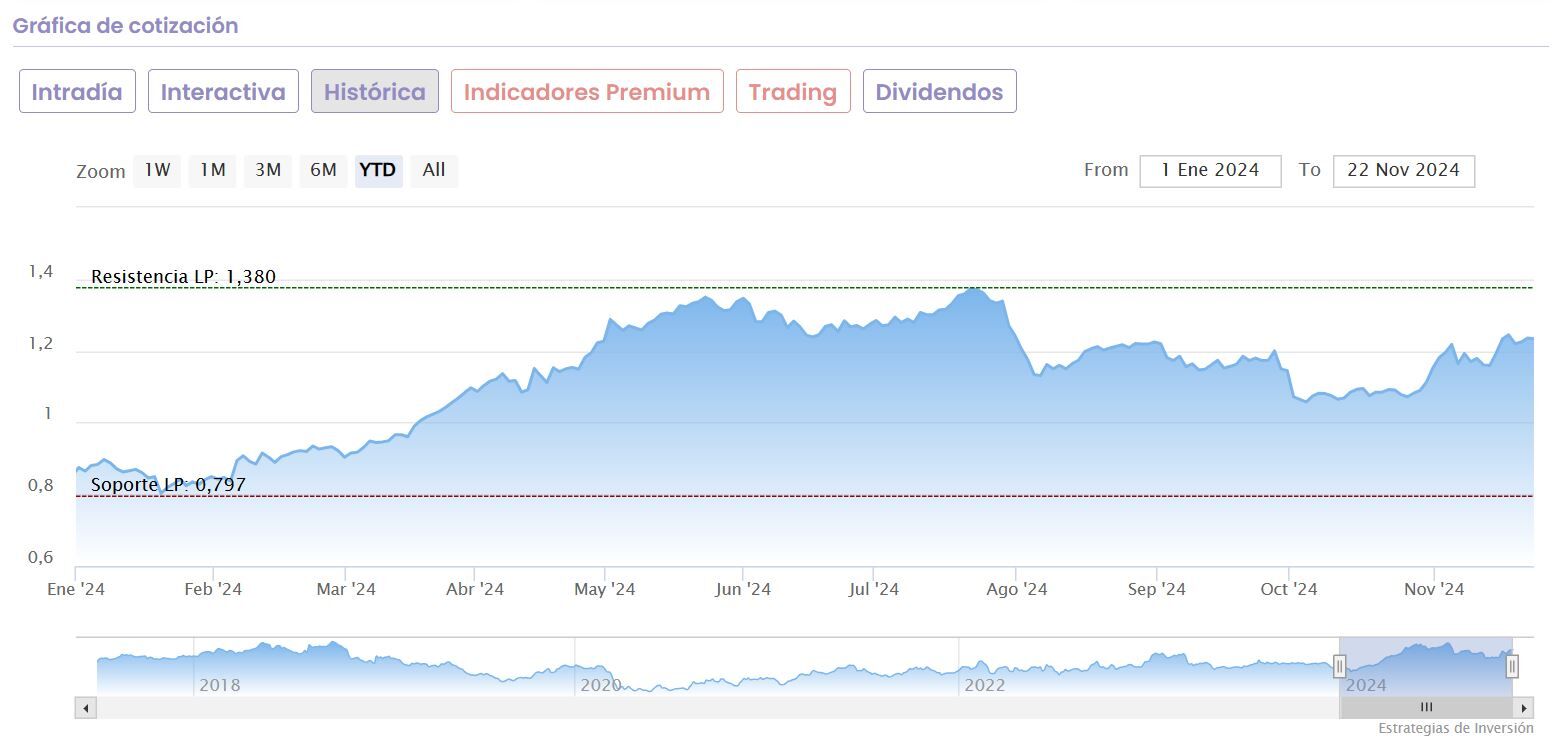Click the To date field

click(1403, 170)
